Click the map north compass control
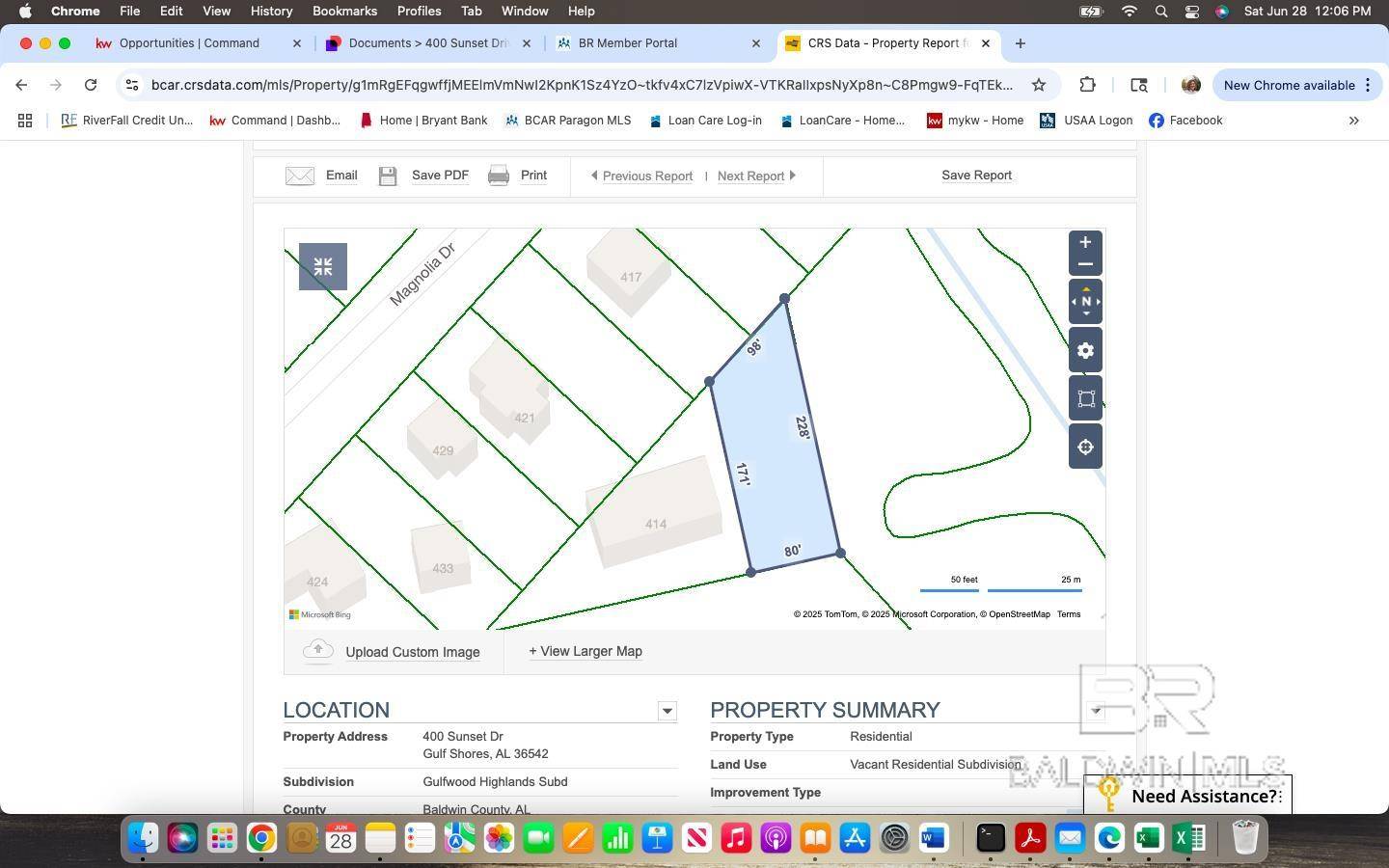 (x=1085, y=302)
